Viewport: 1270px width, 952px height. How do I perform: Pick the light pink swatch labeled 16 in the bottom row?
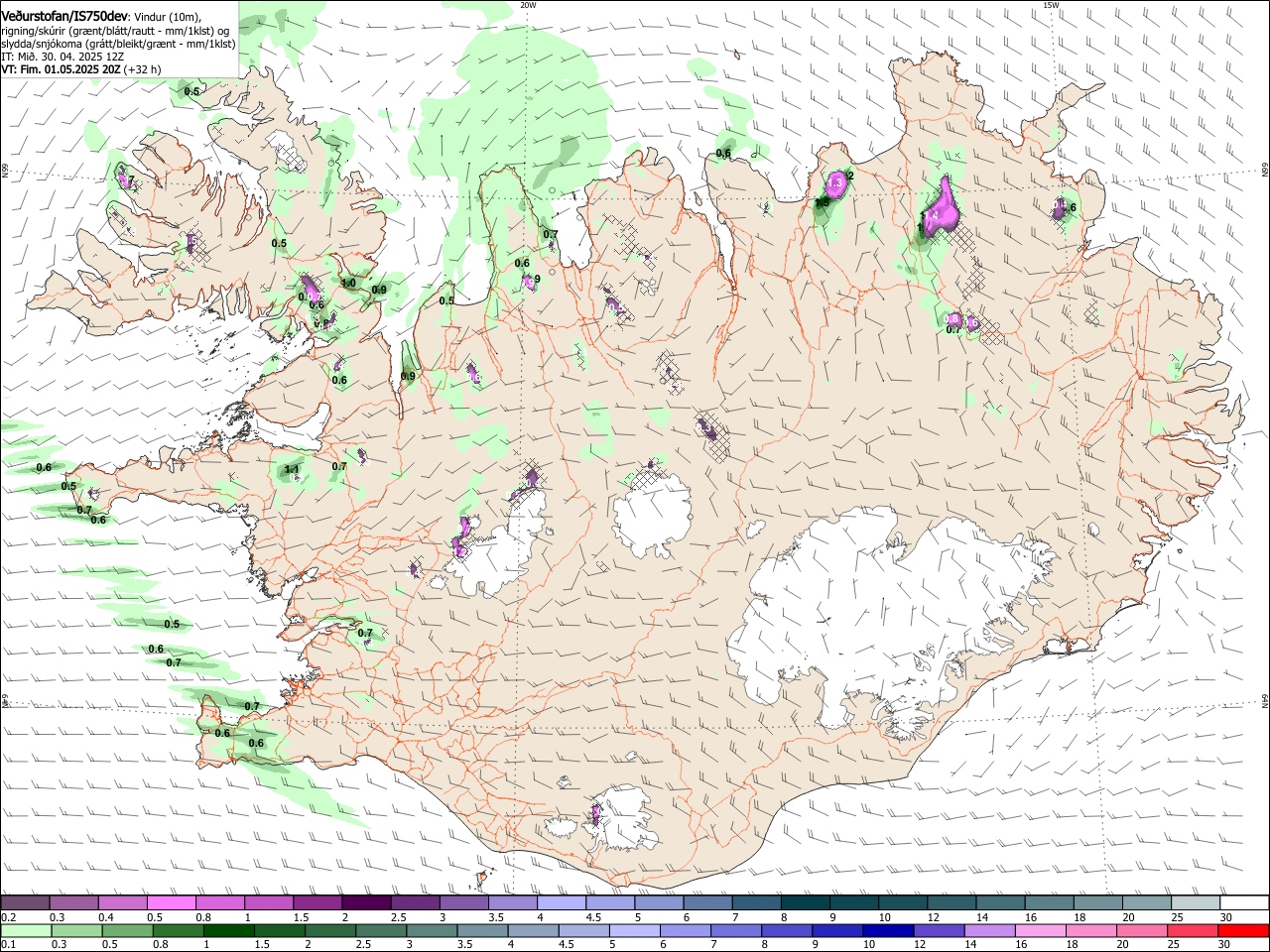click(x=1039, y=930)
